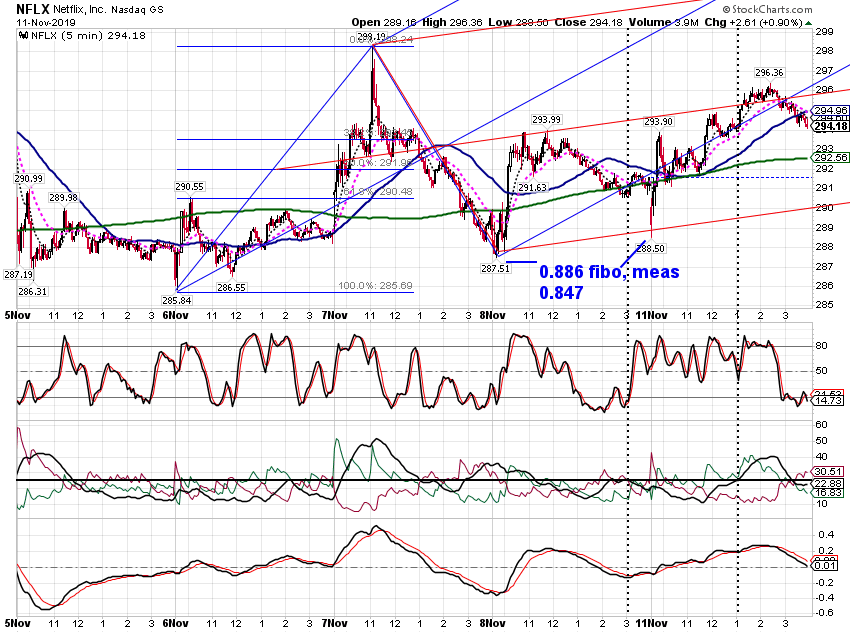Click the '61.8%: 290.48' Fibonacci level label

coord(378,192)
